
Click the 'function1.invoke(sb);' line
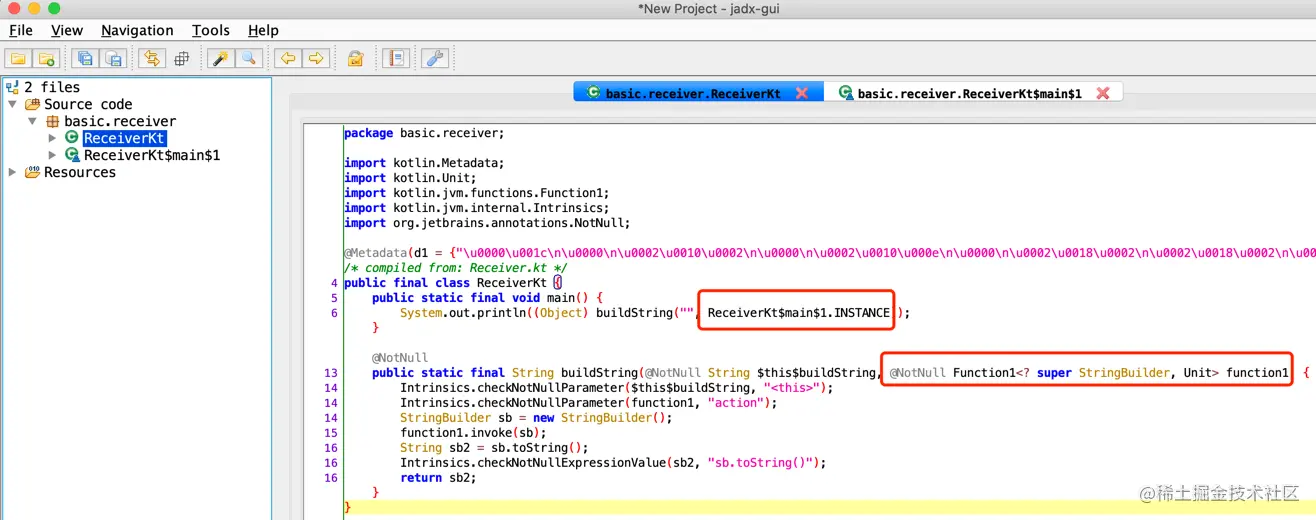[474, 433]
